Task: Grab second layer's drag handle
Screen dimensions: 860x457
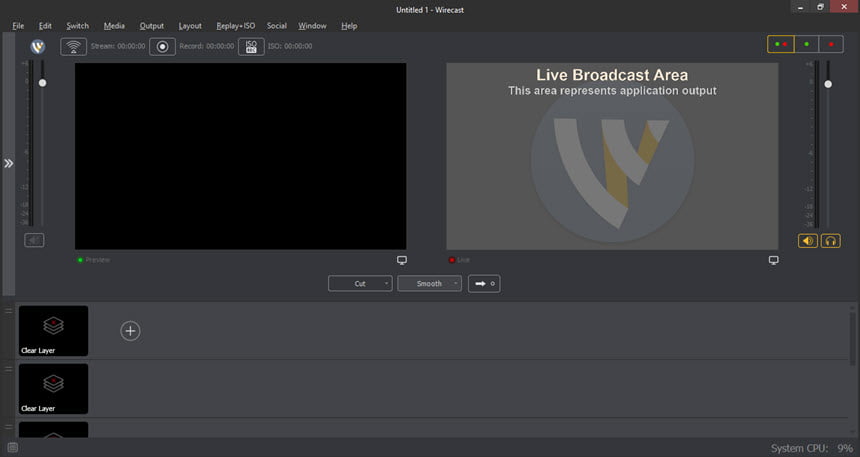Action: coord(8,369)
